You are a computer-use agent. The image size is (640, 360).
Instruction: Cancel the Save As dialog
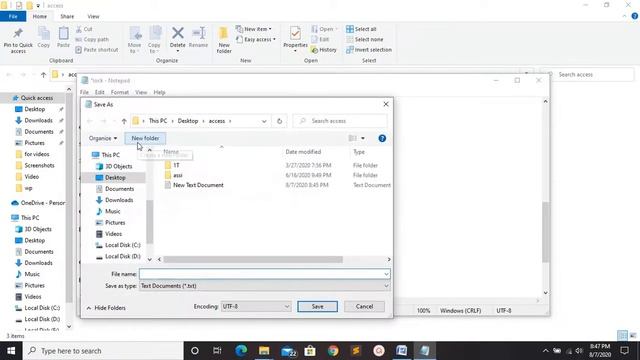(x=364, y=307)
